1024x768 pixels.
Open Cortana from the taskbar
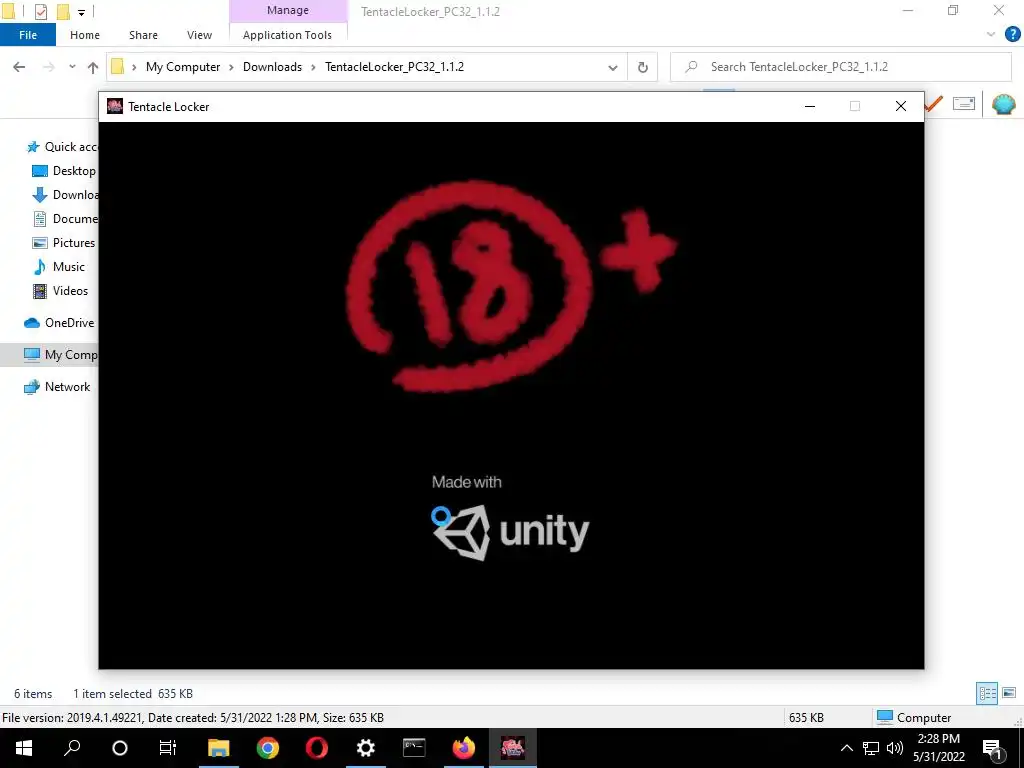120,748
